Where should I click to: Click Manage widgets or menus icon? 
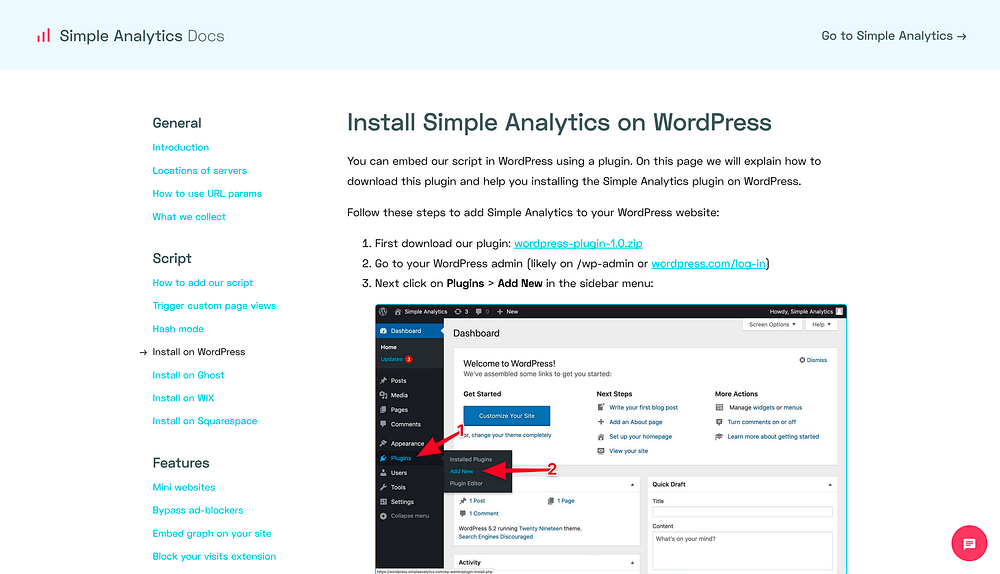pos(719,407)
